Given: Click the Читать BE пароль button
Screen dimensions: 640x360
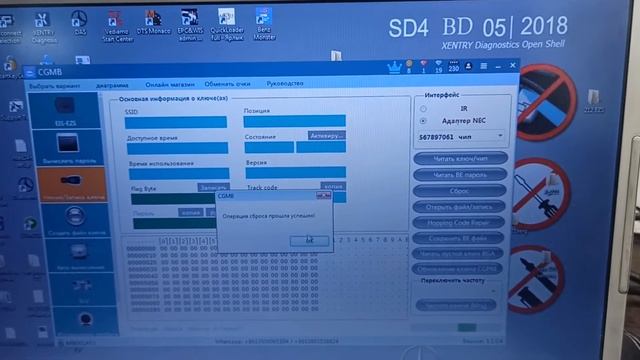Looking at the screenshot, I should tap(460, 175).
